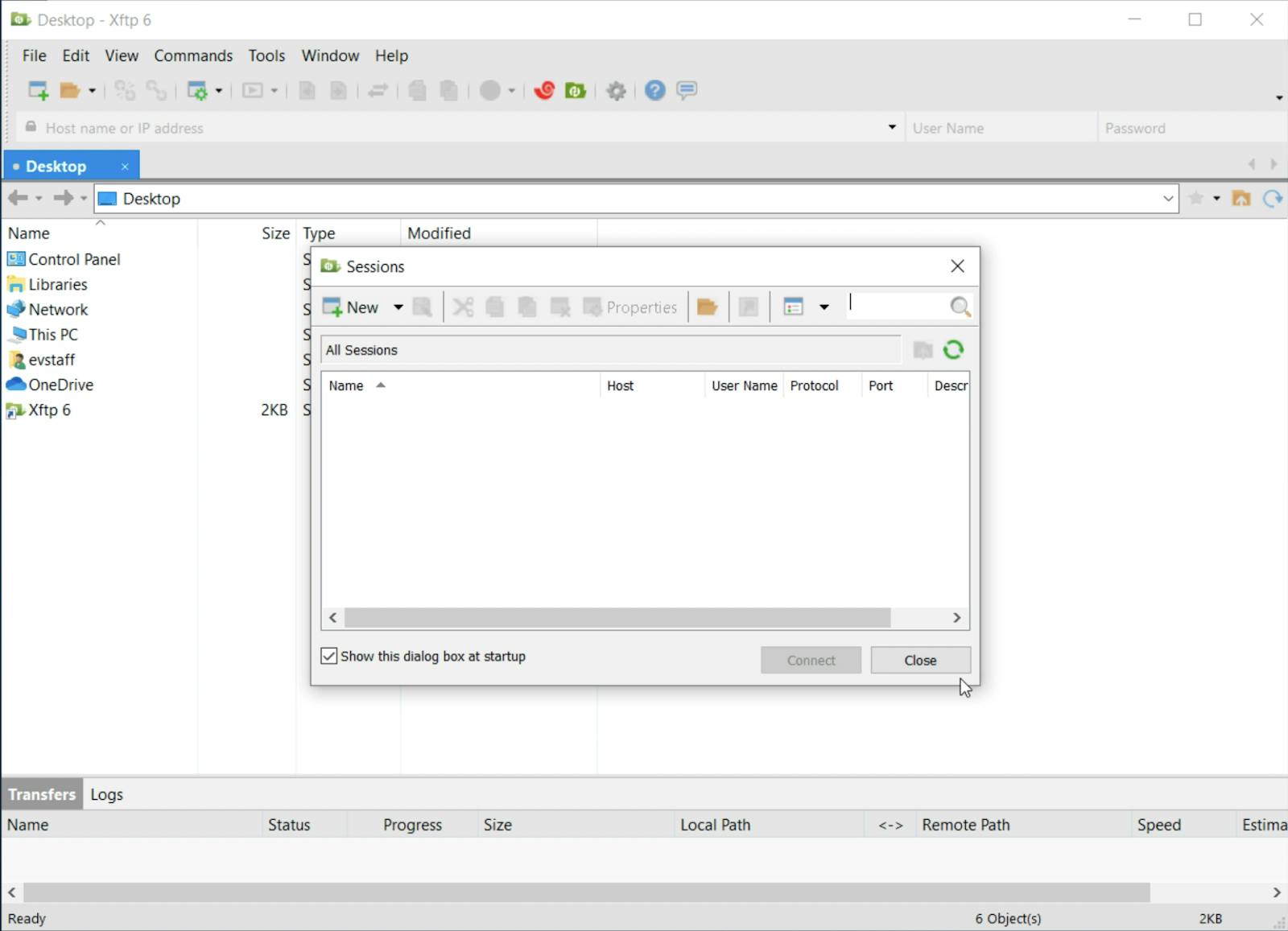Open the dropdown arrow next to favorites star
This screenshot has width=1288, height=931.
[x=1216, y=199]
